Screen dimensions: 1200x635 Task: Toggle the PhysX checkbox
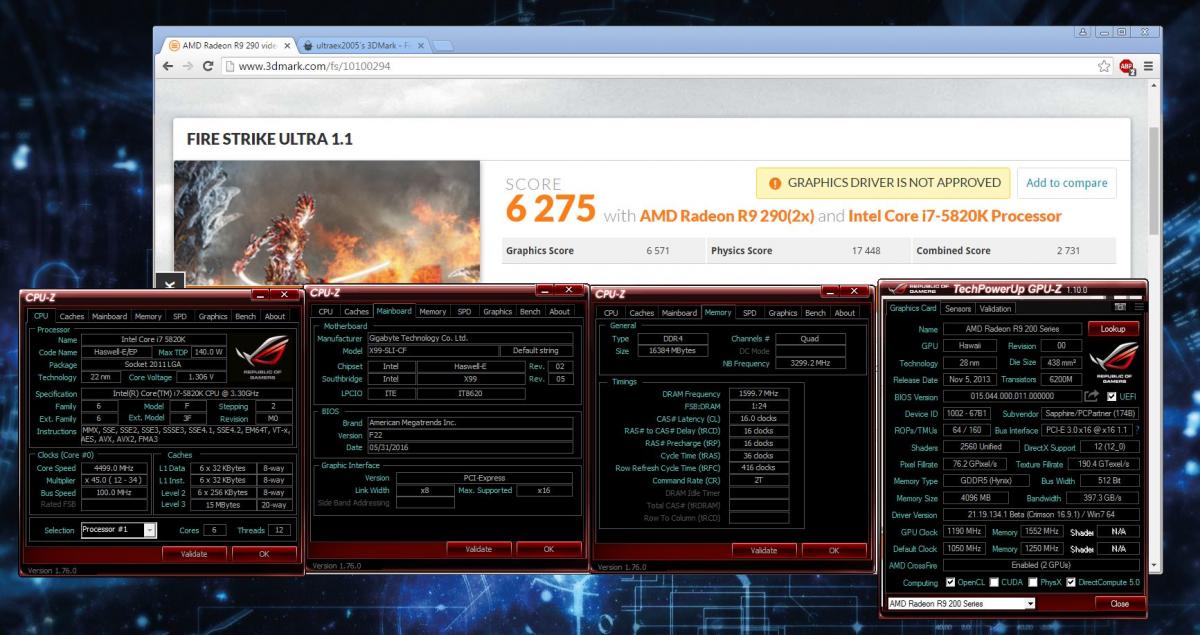[x=1033, y=582]
